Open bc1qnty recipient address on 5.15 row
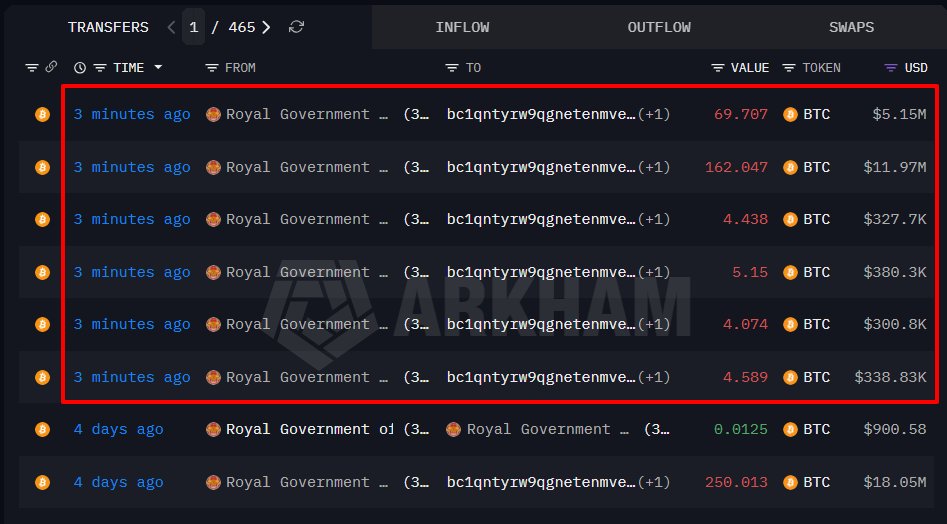Viewport: 947px width, 524px height. tap(541, 272)
